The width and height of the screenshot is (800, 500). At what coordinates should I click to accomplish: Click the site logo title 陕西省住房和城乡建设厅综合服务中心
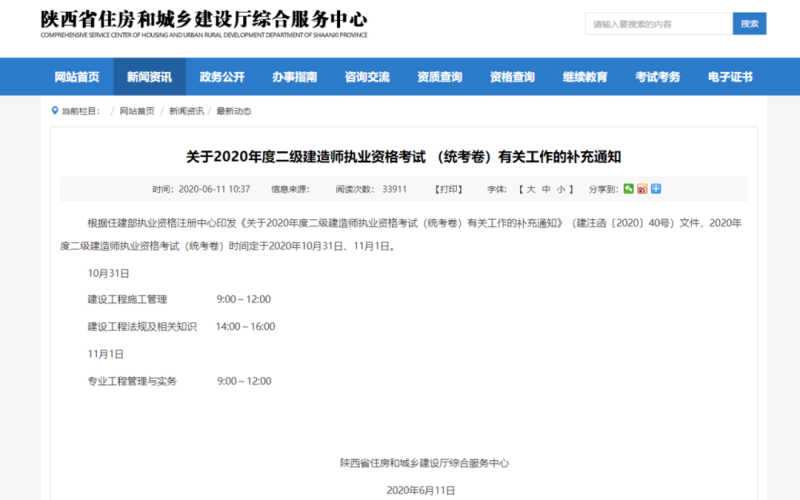coord(204,19)
